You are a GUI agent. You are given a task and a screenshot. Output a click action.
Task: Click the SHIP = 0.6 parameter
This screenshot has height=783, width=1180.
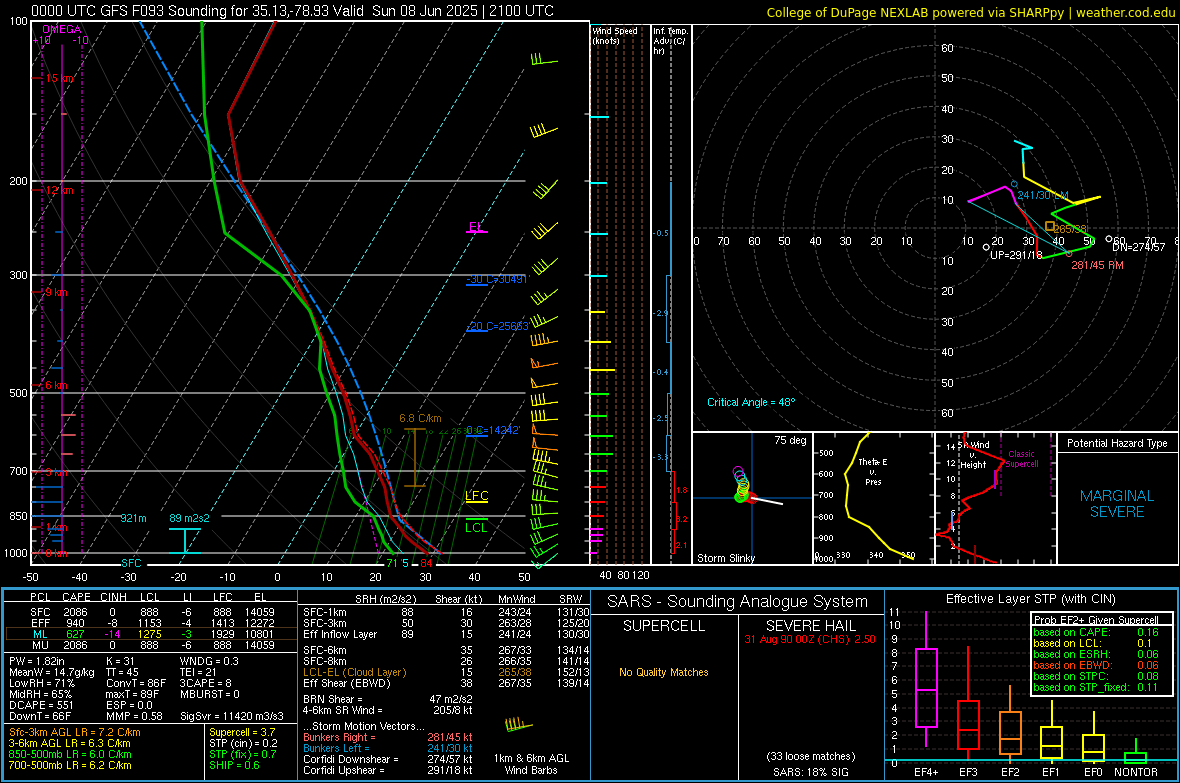click(x=234, y=765)
